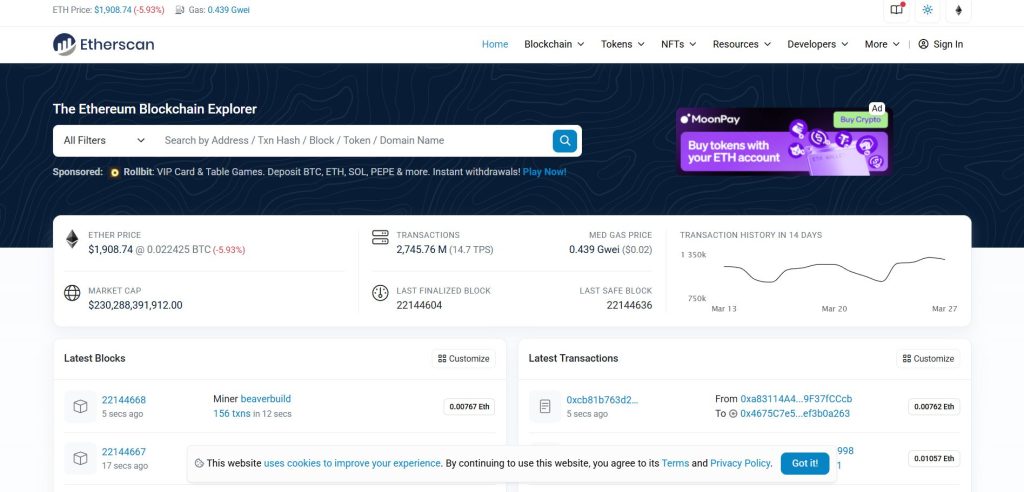Click the user icon beside Sign In
Screen dimensions: 1024x492
[923, 44]
